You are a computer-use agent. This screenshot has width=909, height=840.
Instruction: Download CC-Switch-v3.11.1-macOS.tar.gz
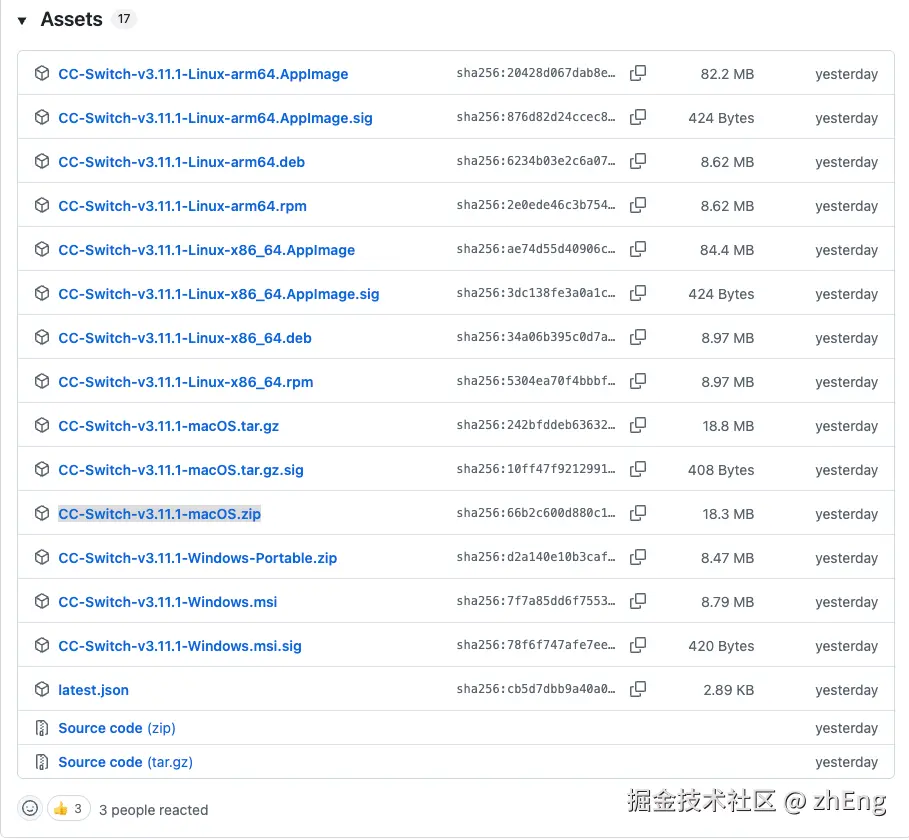(x=169, y=426)
